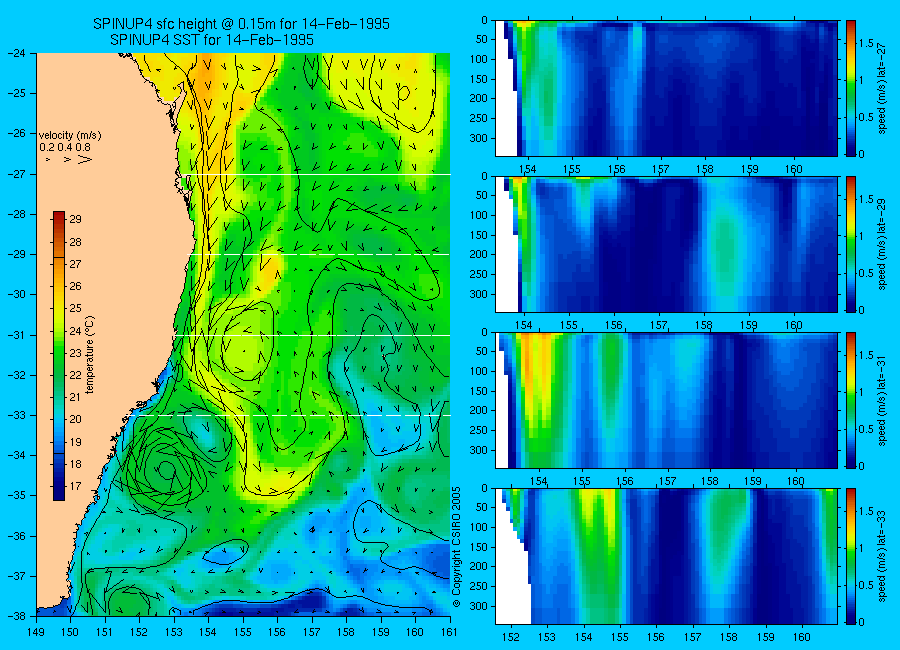
Task: Click the "velocity (m/s)" legend label
Action: 70,136
